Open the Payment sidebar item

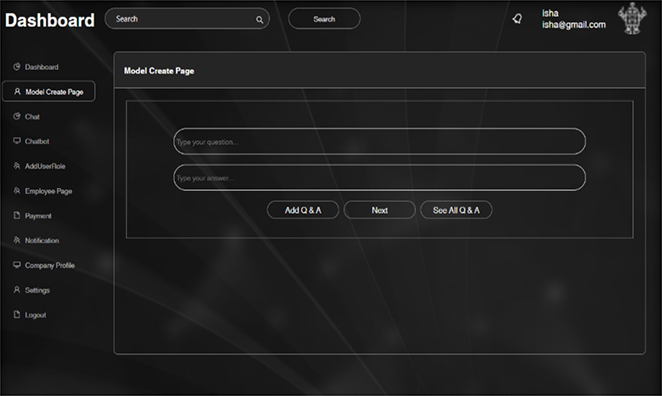coord(38,216)
